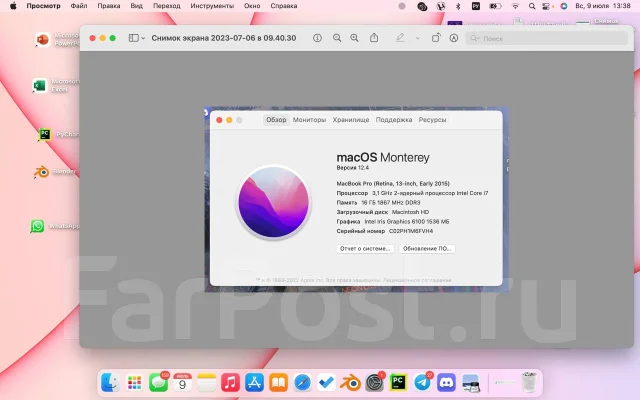Open Notes from the Dock
This screenshot has height=400, width=640.
tap(207, 382)
